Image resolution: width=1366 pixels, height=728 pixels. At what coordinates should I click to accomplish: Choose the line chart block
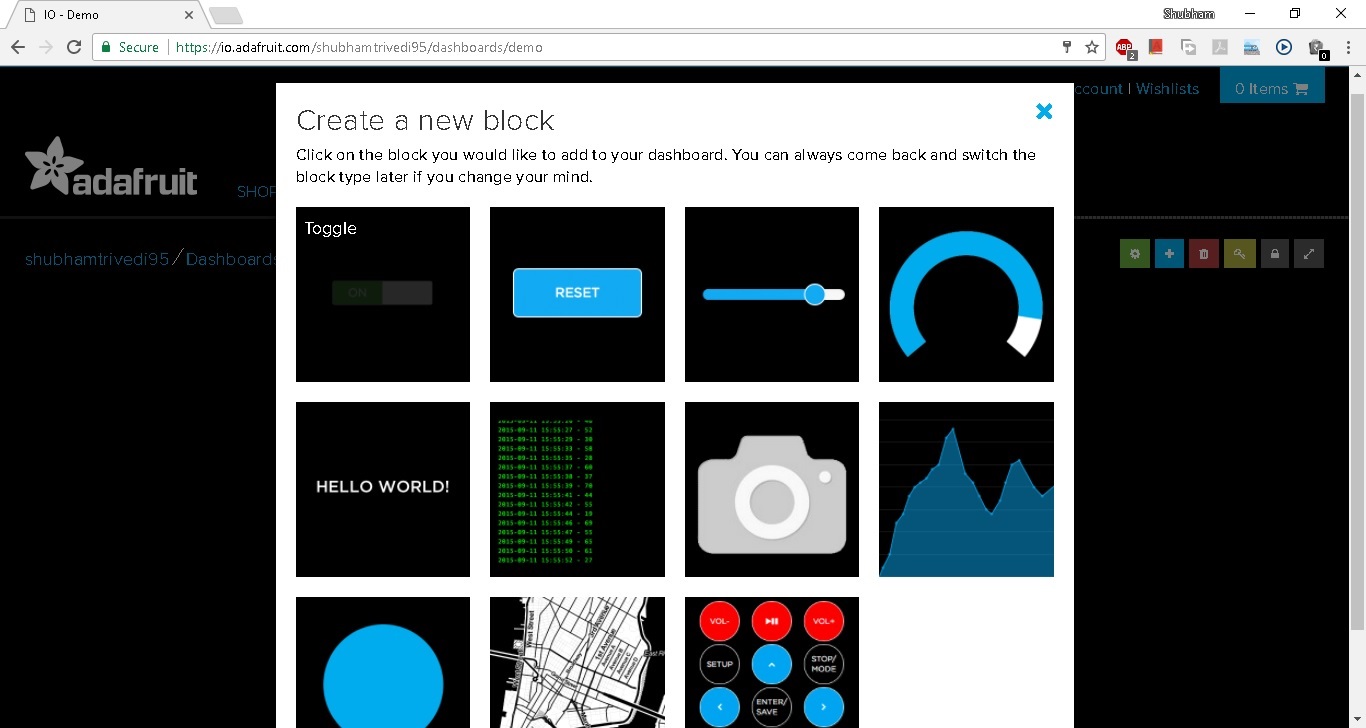point(966,489)
